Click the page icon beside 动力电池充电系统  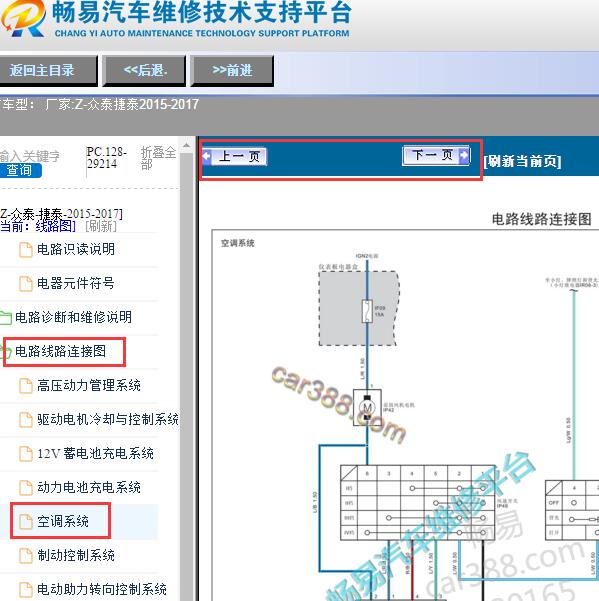[26, 488]
